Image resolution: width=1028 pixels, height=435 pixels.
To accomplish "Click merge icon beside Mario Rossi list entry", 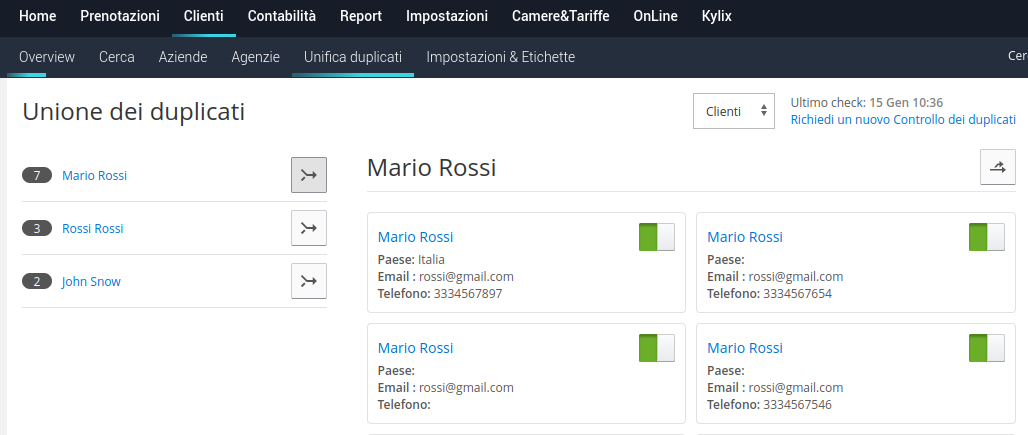I will [309, 175].
